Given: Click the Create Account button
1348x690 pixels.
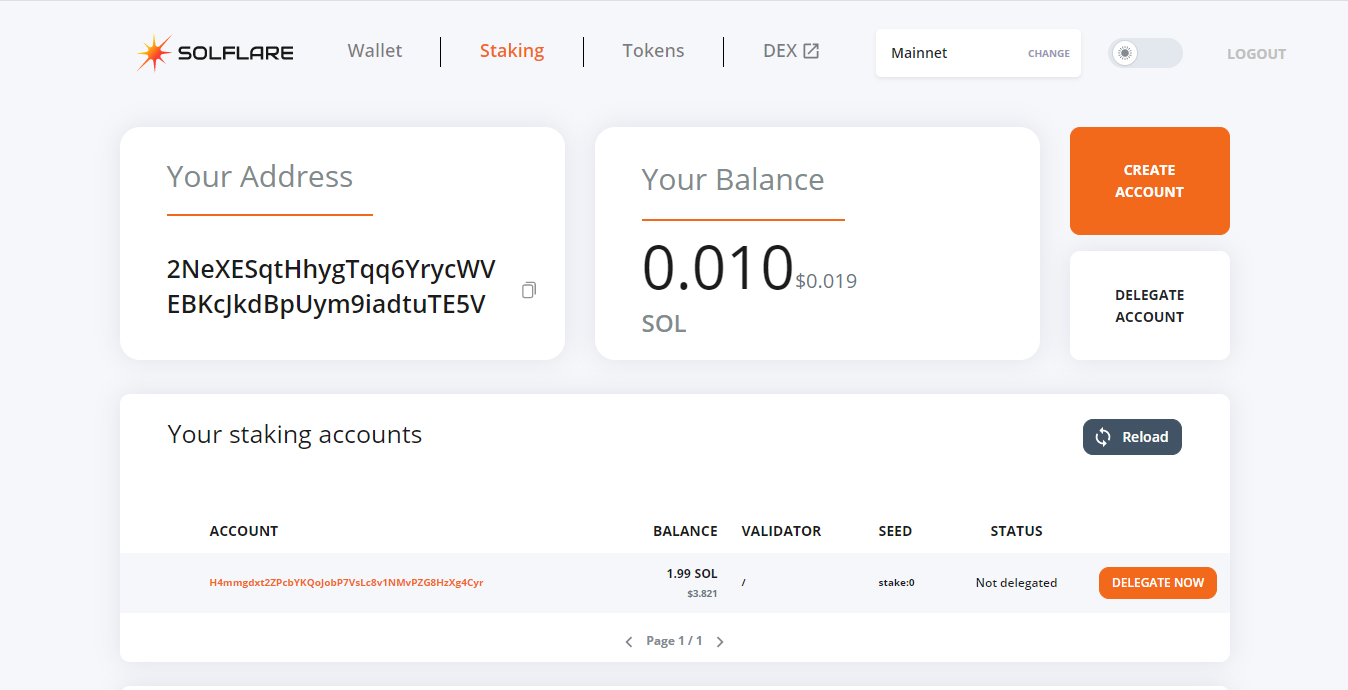Looking at the screenshot, I should [1150, 181].
